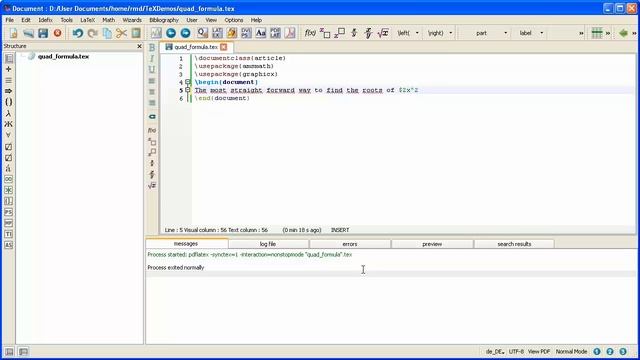Insert square root from top toolbar
The width and height of the screenshot is (640, 360).
coord(383,33)
